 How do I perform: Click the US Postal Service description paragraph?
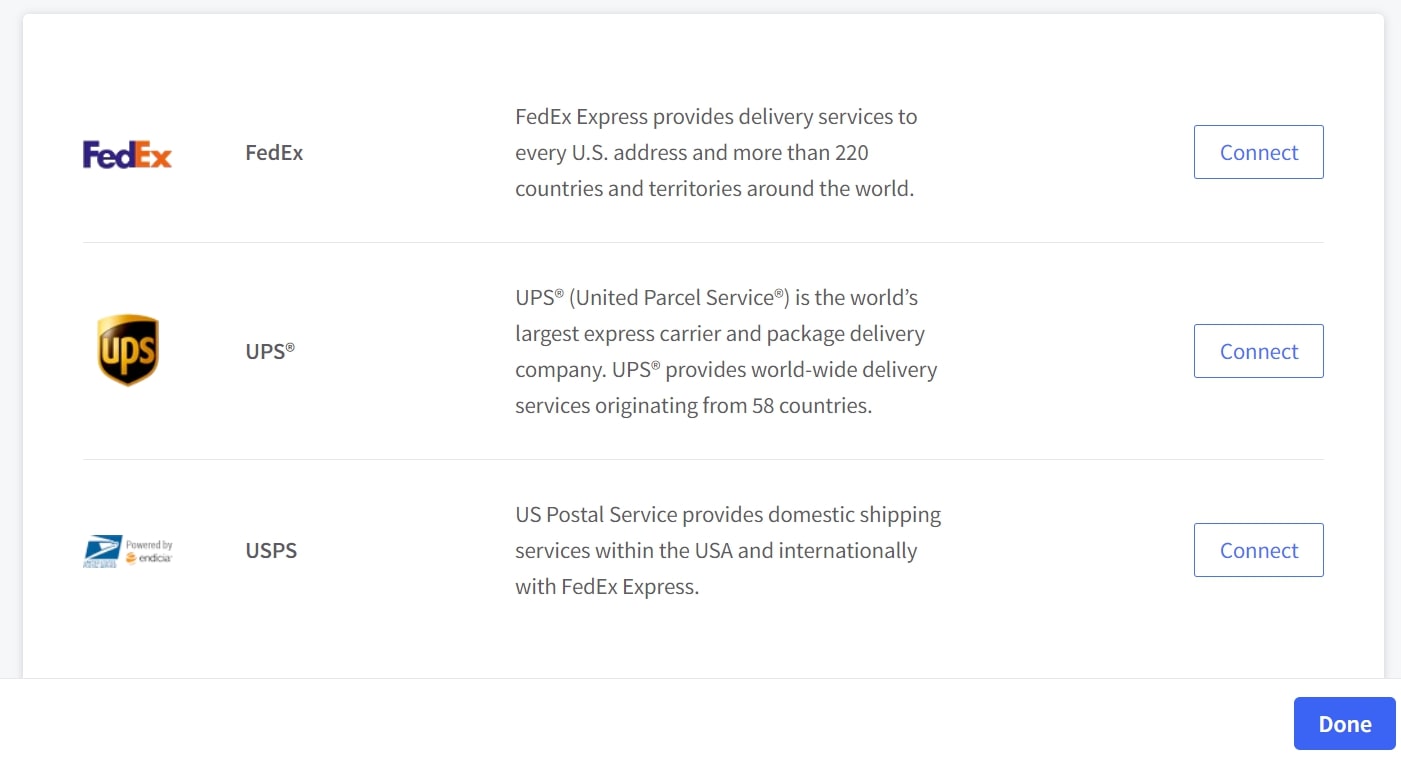click(x=728, y=551)
